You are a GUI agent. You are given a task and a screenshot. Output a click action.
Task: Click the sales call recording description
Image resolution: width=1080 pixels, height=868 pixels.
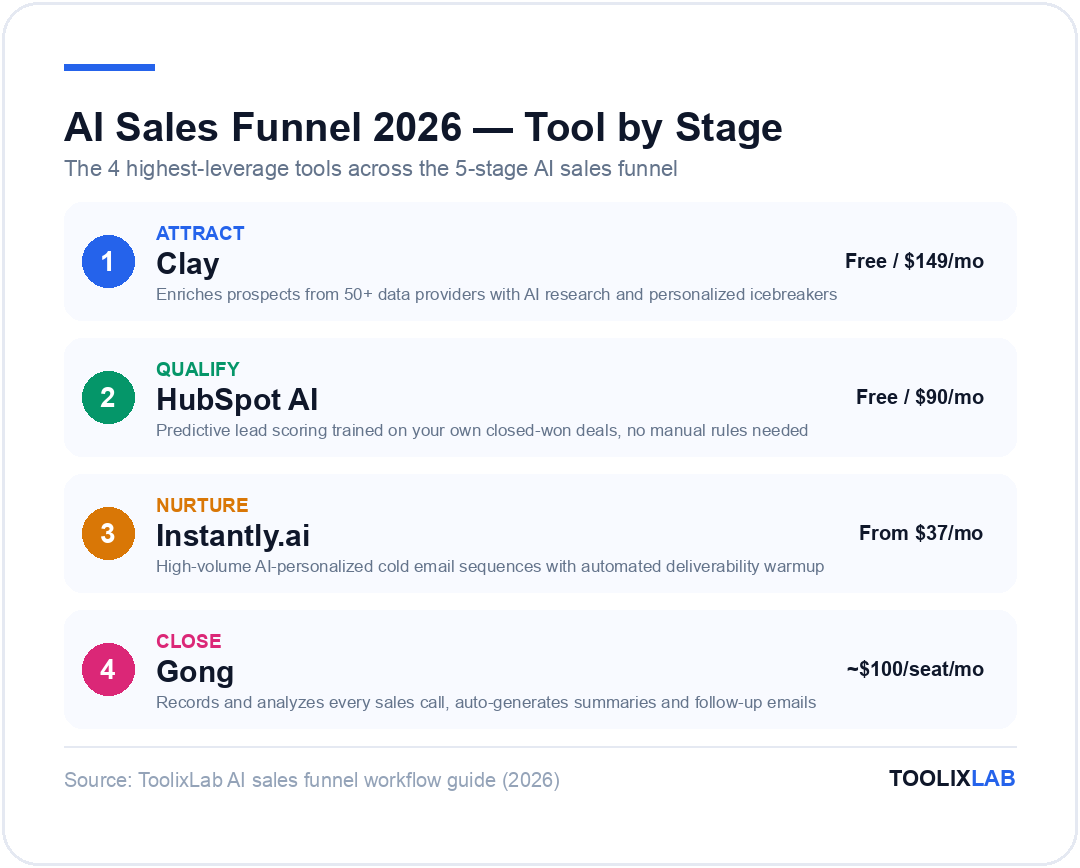point(486,703)
